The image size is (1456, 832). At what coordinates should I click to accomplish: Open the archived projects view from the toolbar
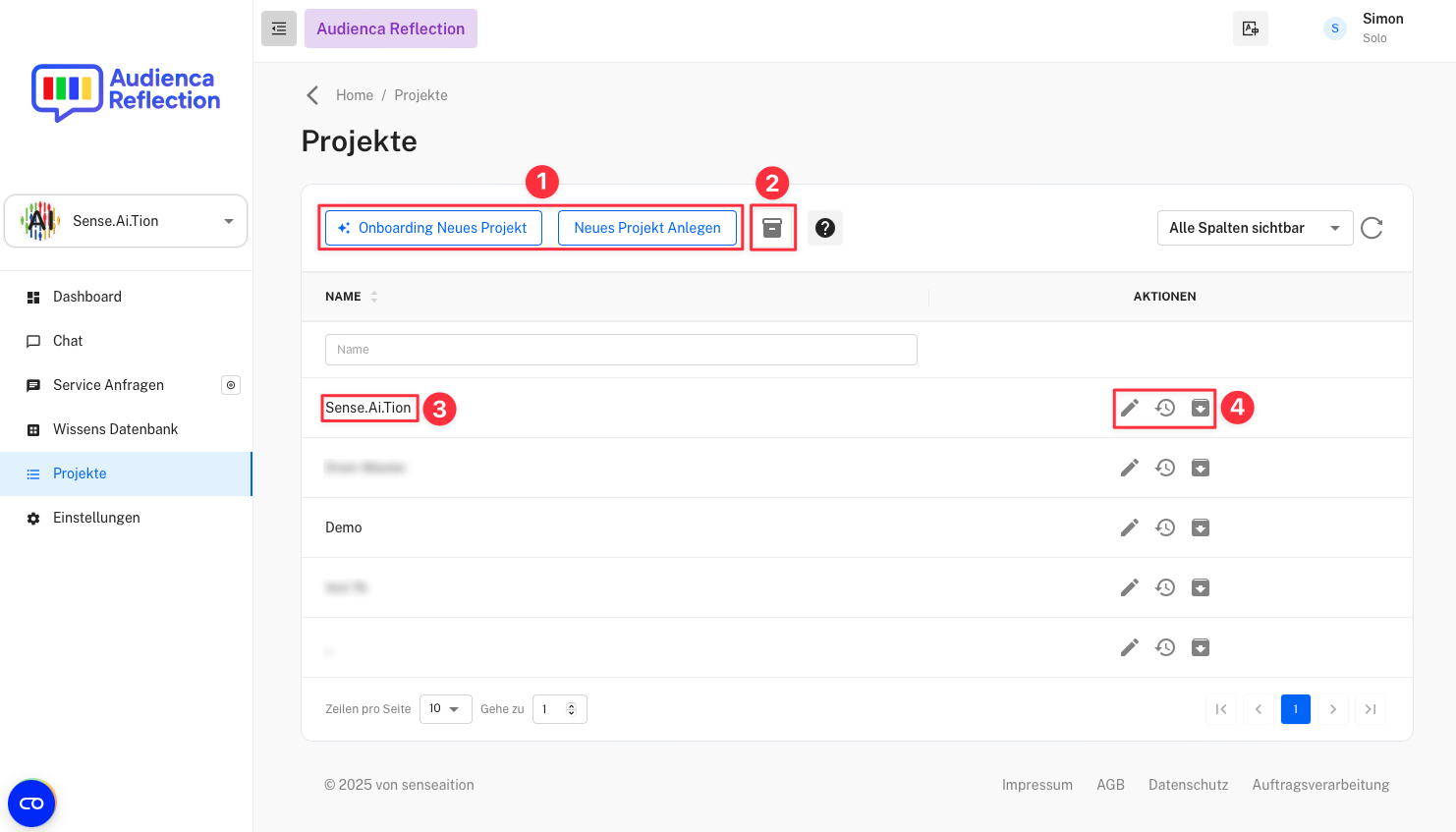pos(773,227)
